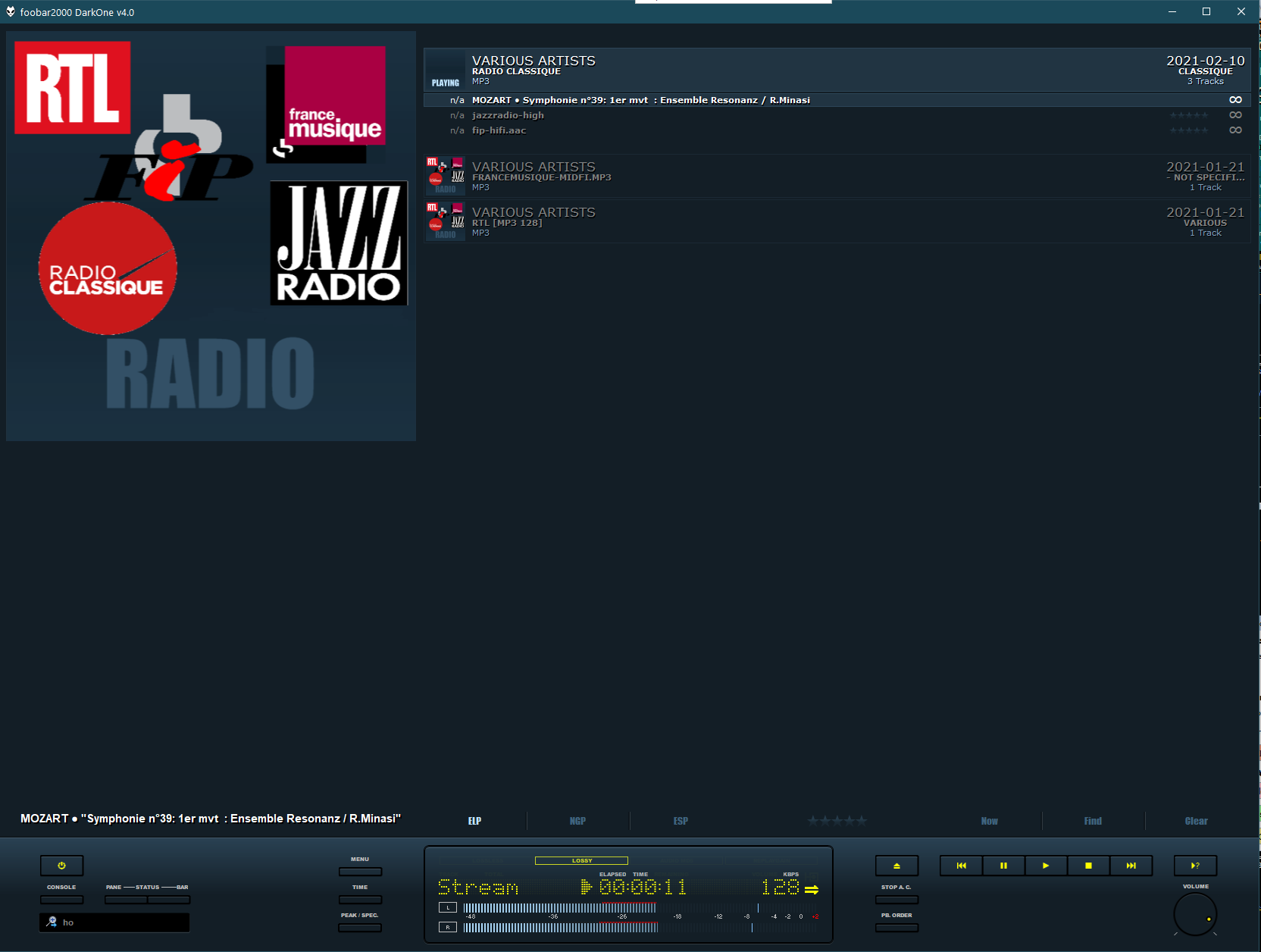Click the yellow power button
1261x952 pixels.
tap(61, 866)
